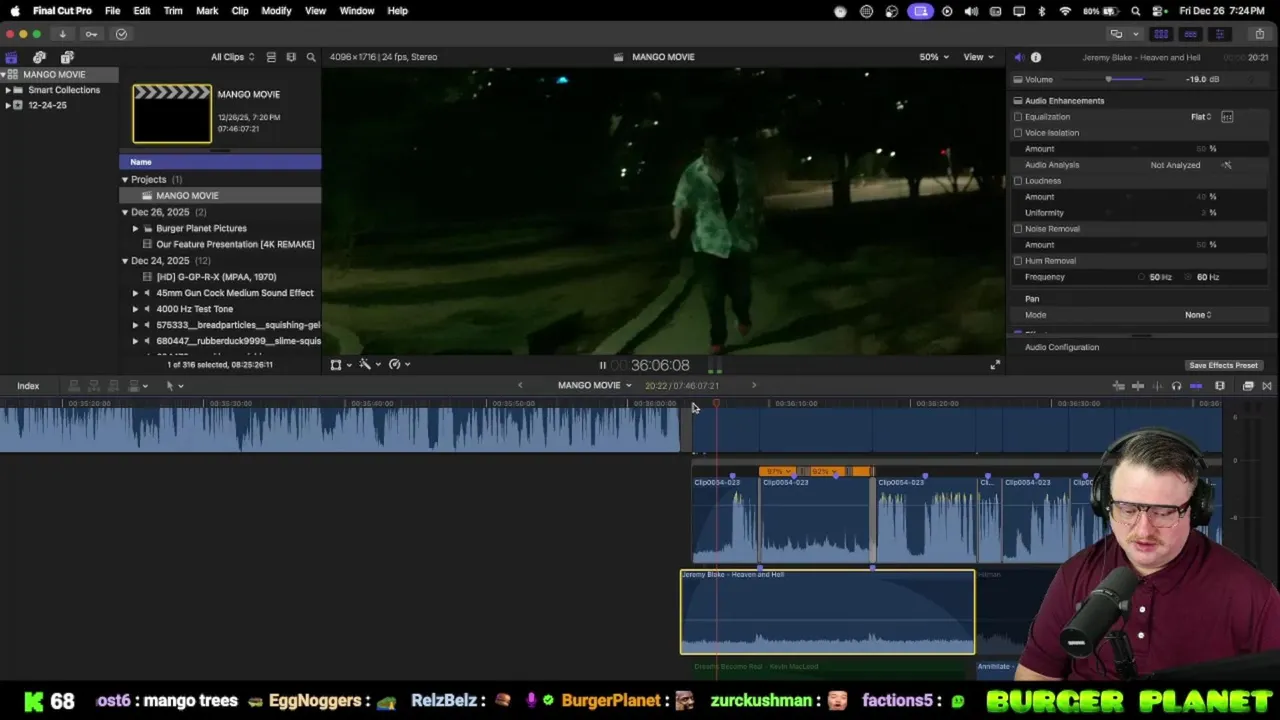The height and width of the screenshot is (720, 1280).
Task: Open the Edit menu
Action: pos(142,11)
